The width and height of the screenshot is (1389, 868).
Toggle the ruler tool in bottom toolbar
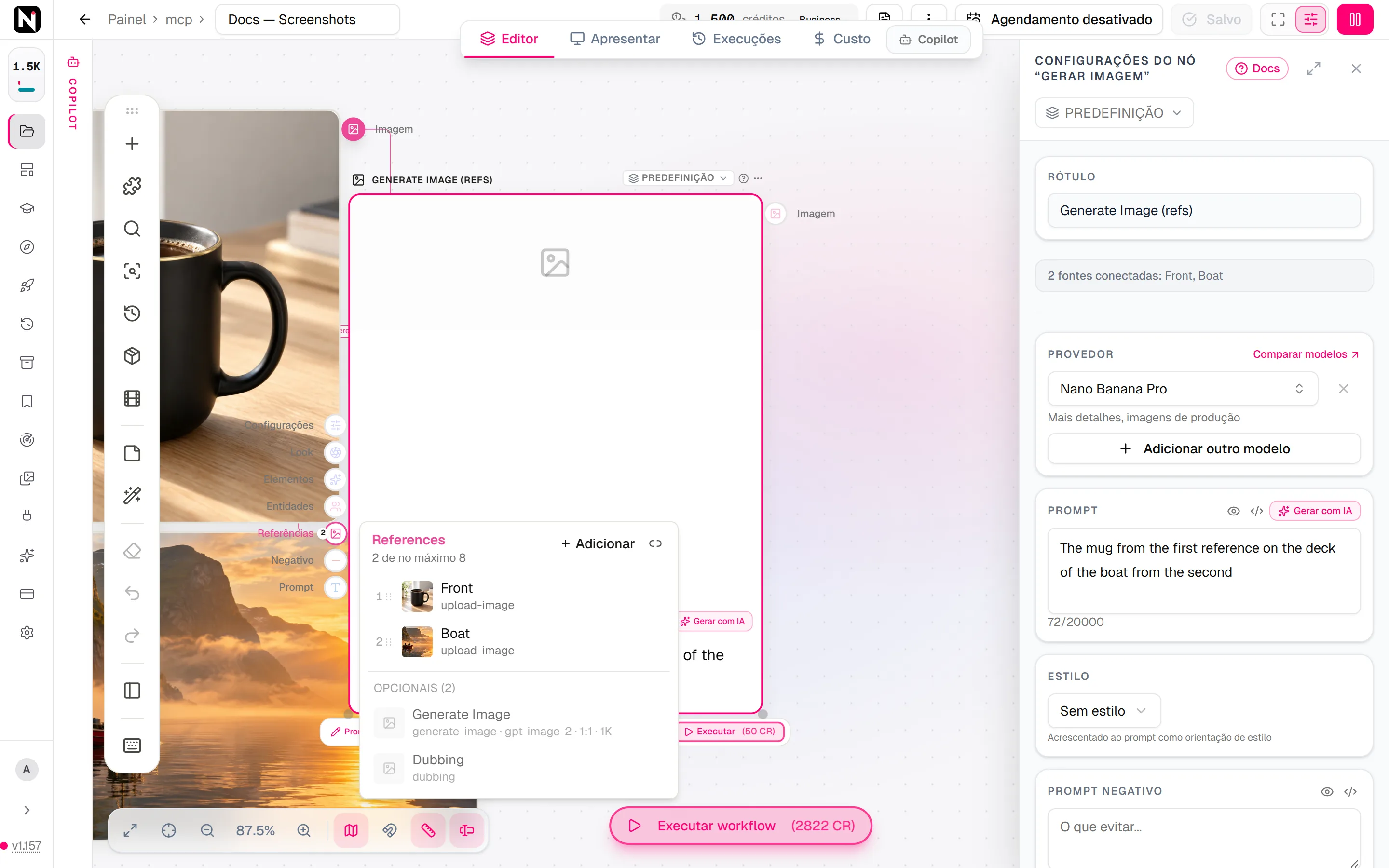point(428,830)
